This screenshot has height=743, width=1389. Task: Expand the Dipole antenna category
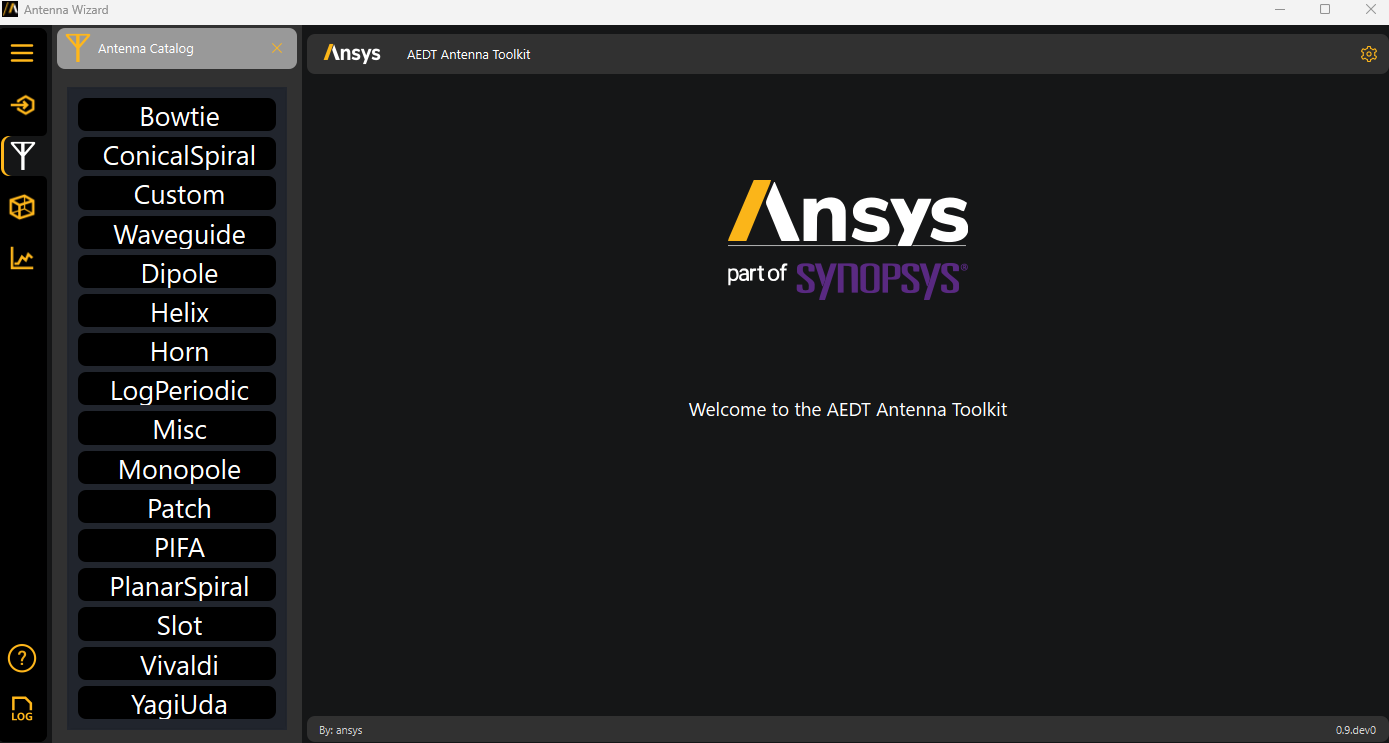177,272
